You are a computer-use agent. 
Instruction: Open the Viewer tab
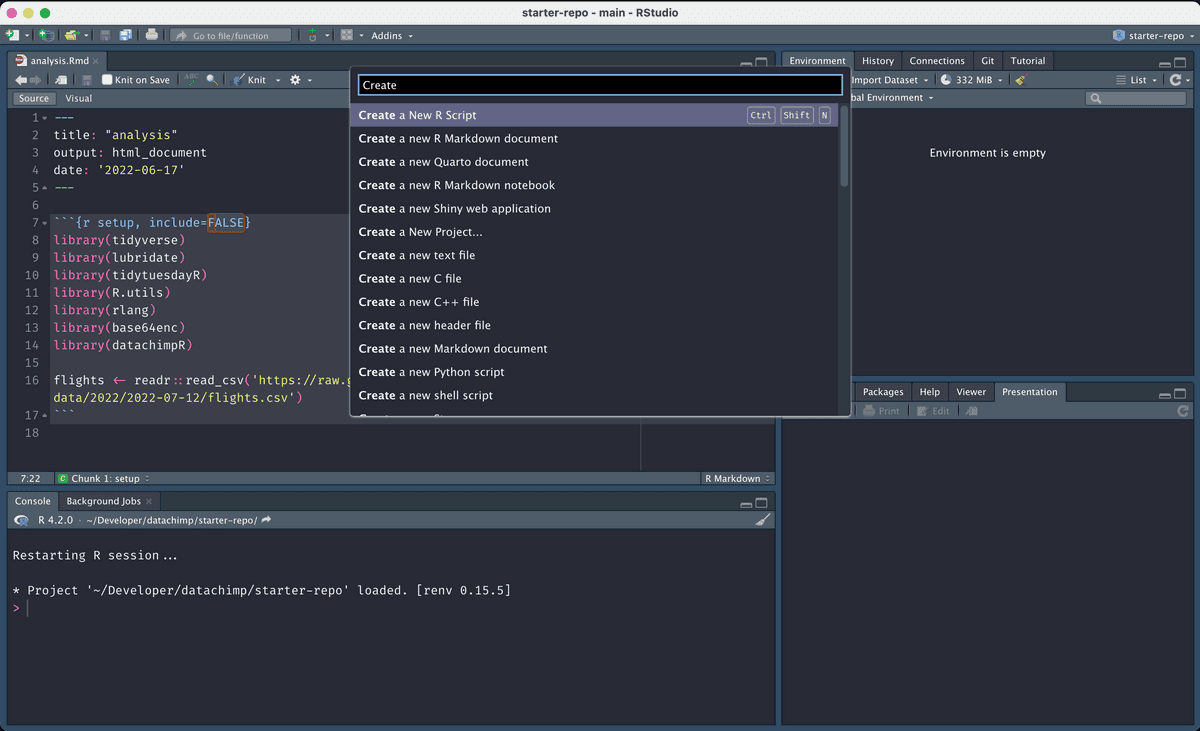[x=971, y=392]
